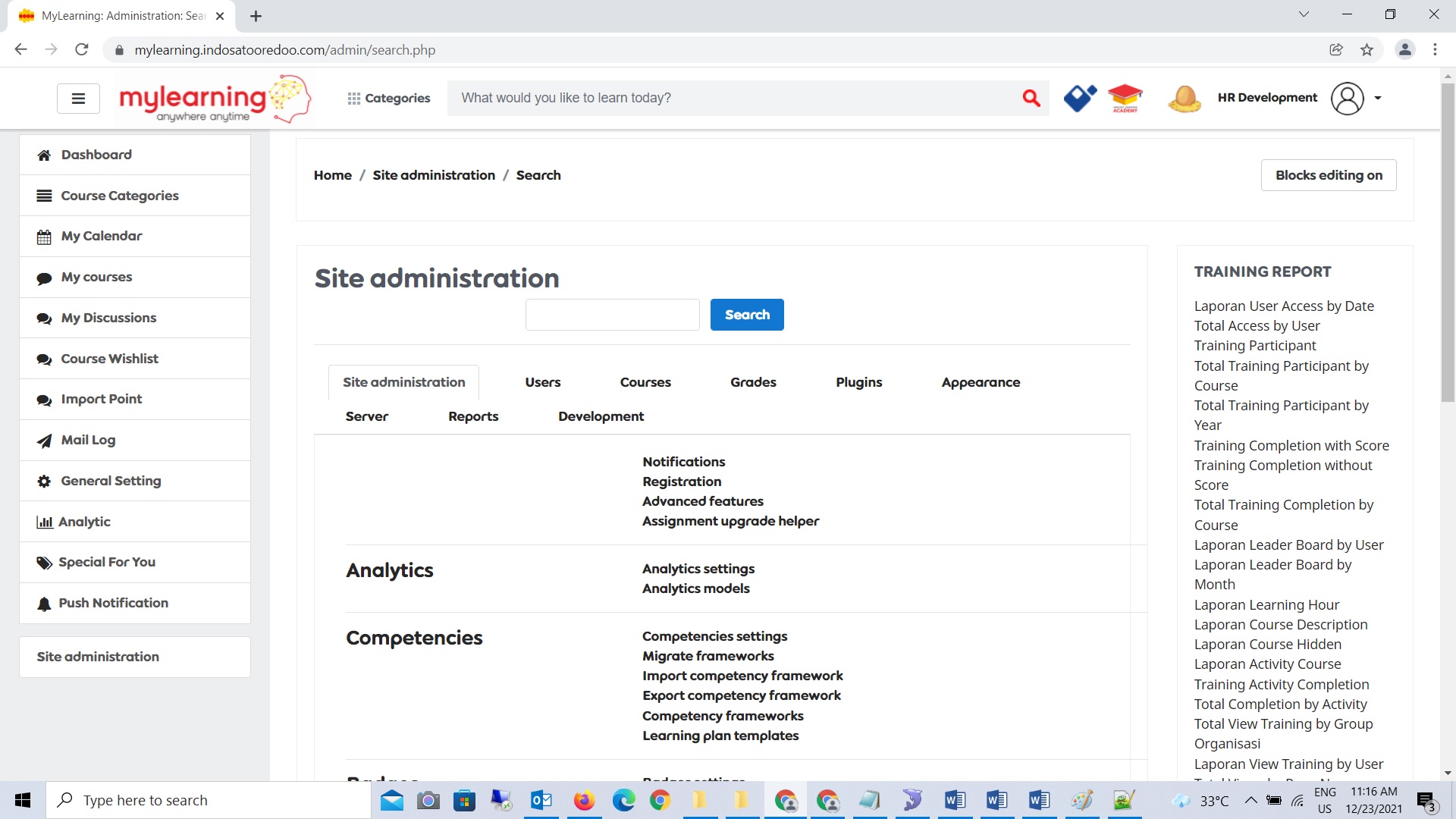Viewport: 1456px width, 819px height.
Task: Switch to the Users tab
Action: 542,382
